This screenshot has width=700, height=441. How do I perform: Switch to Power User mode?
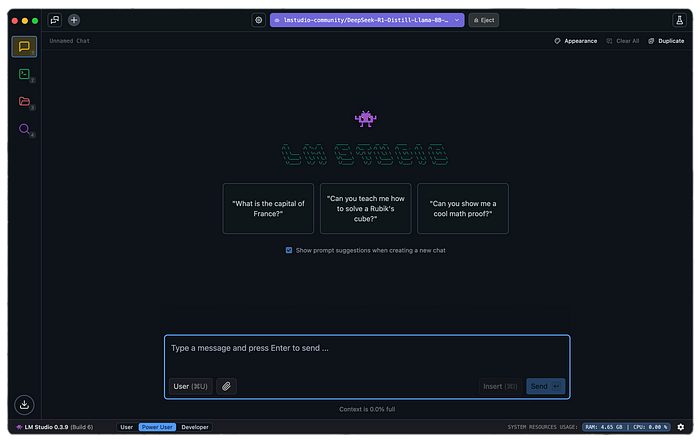click(157, 427)
